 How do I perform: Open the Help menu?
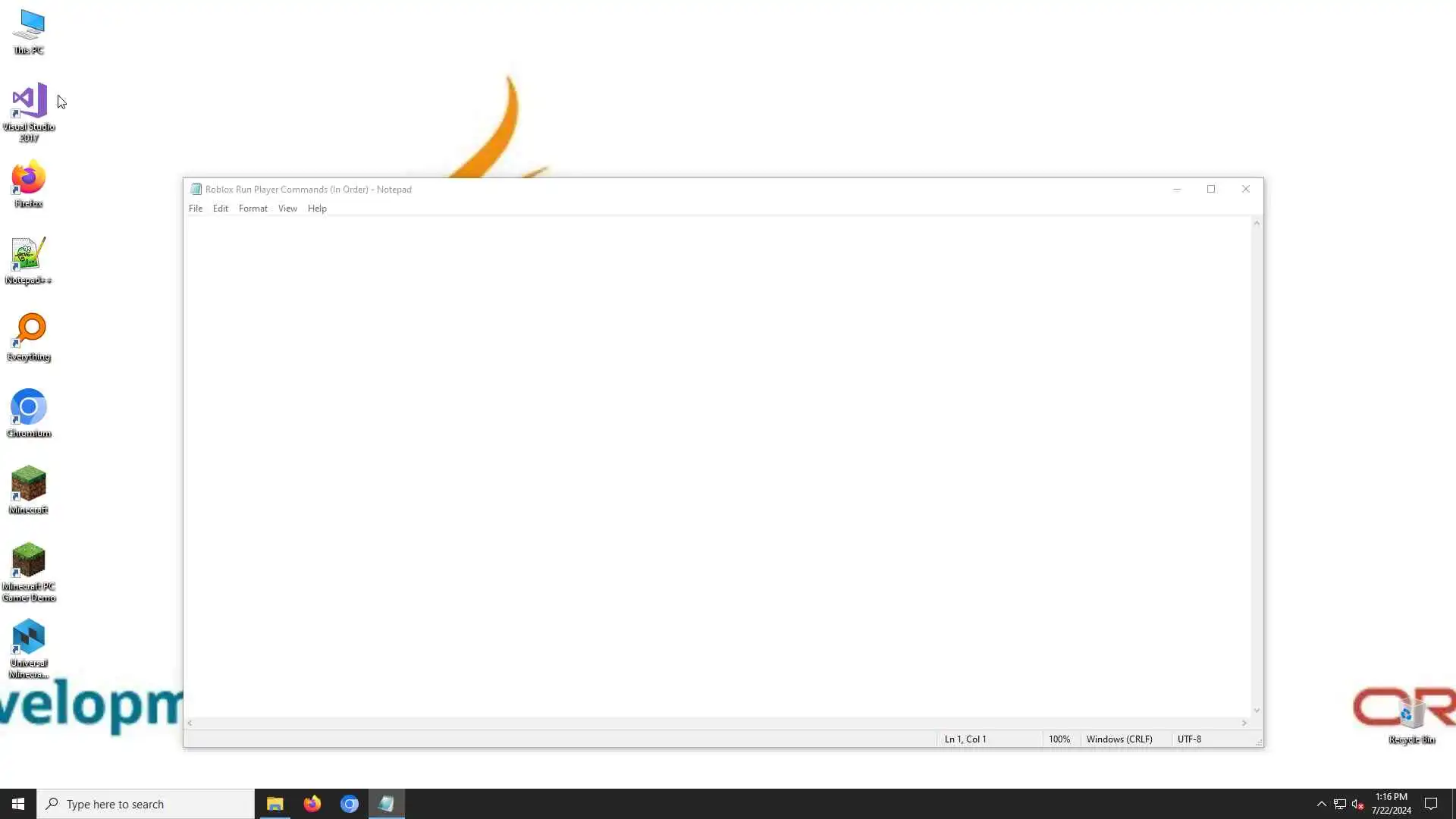click(317, 209)
